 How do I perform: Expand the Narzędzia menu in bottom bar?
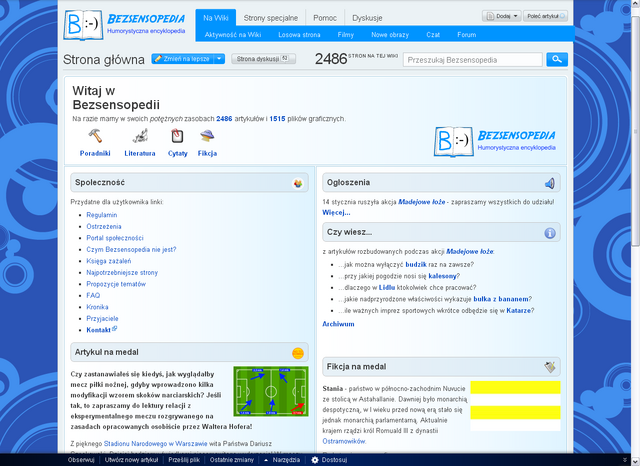(x=282, y=460)
